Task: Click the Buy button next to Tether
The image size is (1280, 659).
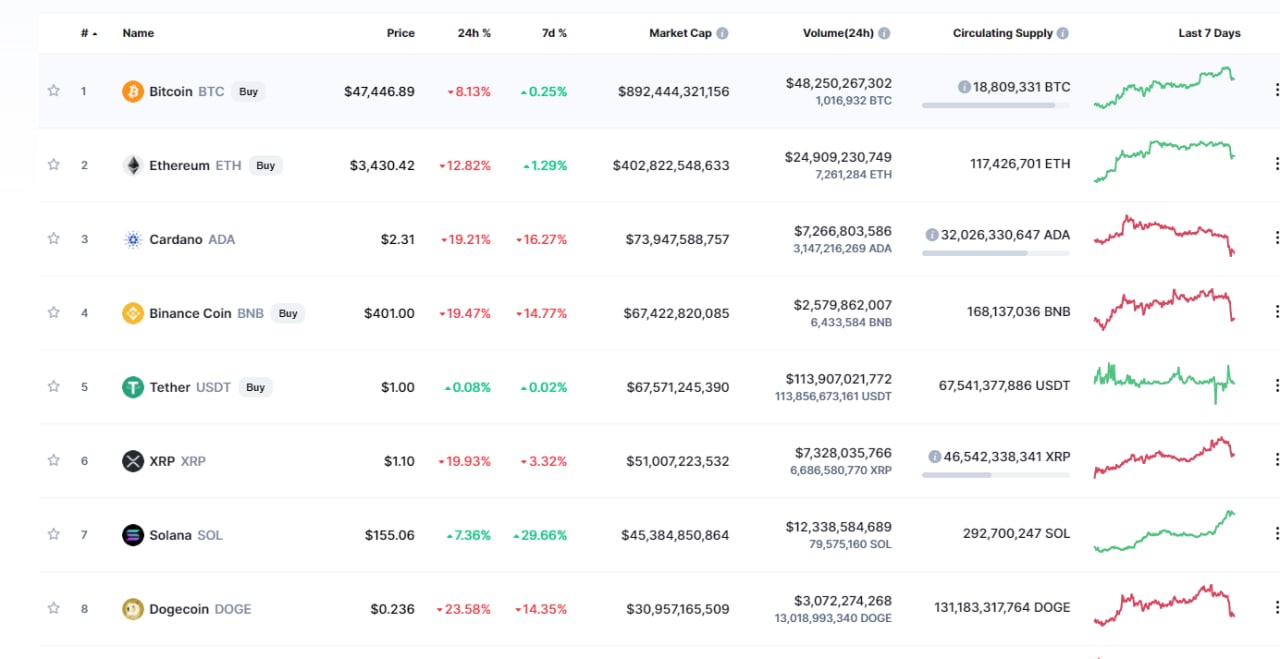Action: click(256, 387)
